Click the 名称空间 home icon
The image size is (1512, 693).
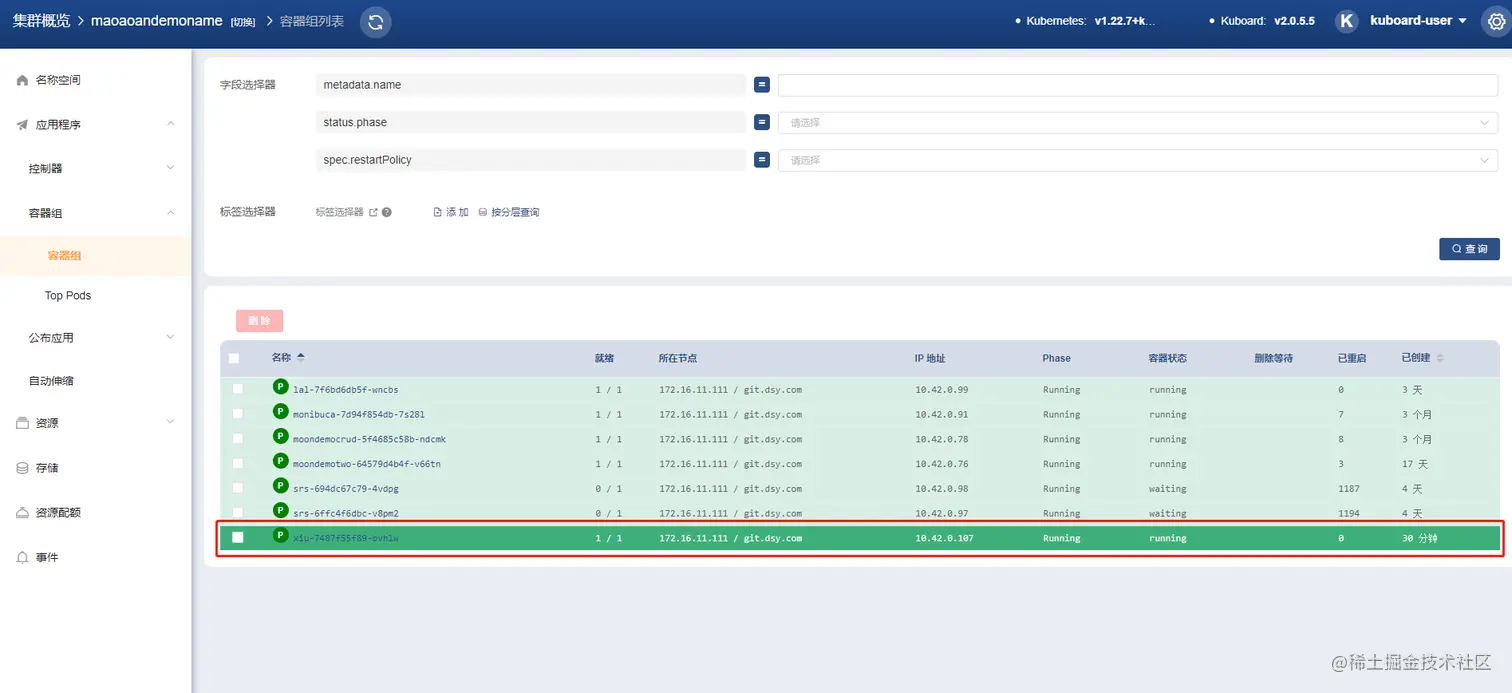tap(22, 80)
